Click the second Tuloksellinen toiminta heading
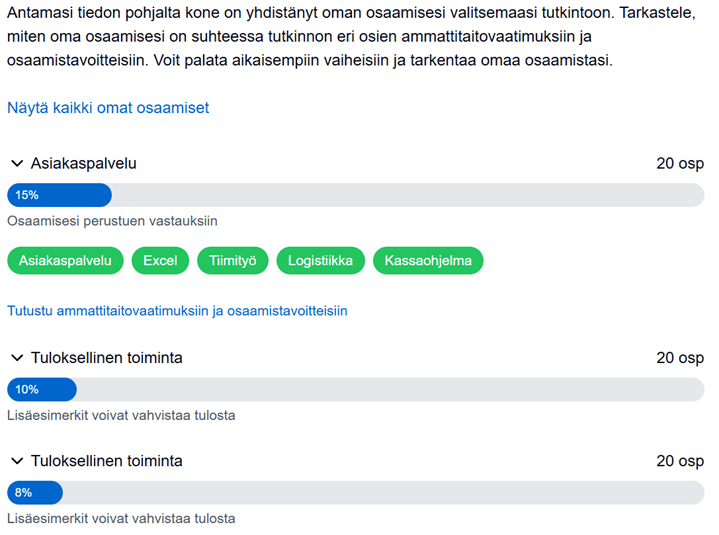The height and width of the screenshot is (535, 719). pos(106,461)
